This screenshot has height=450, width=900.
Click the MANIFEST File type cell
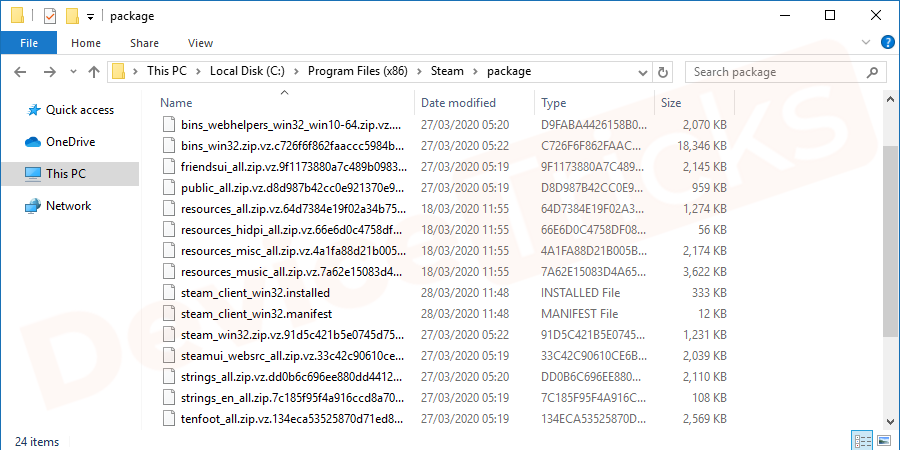coord(579,314)
